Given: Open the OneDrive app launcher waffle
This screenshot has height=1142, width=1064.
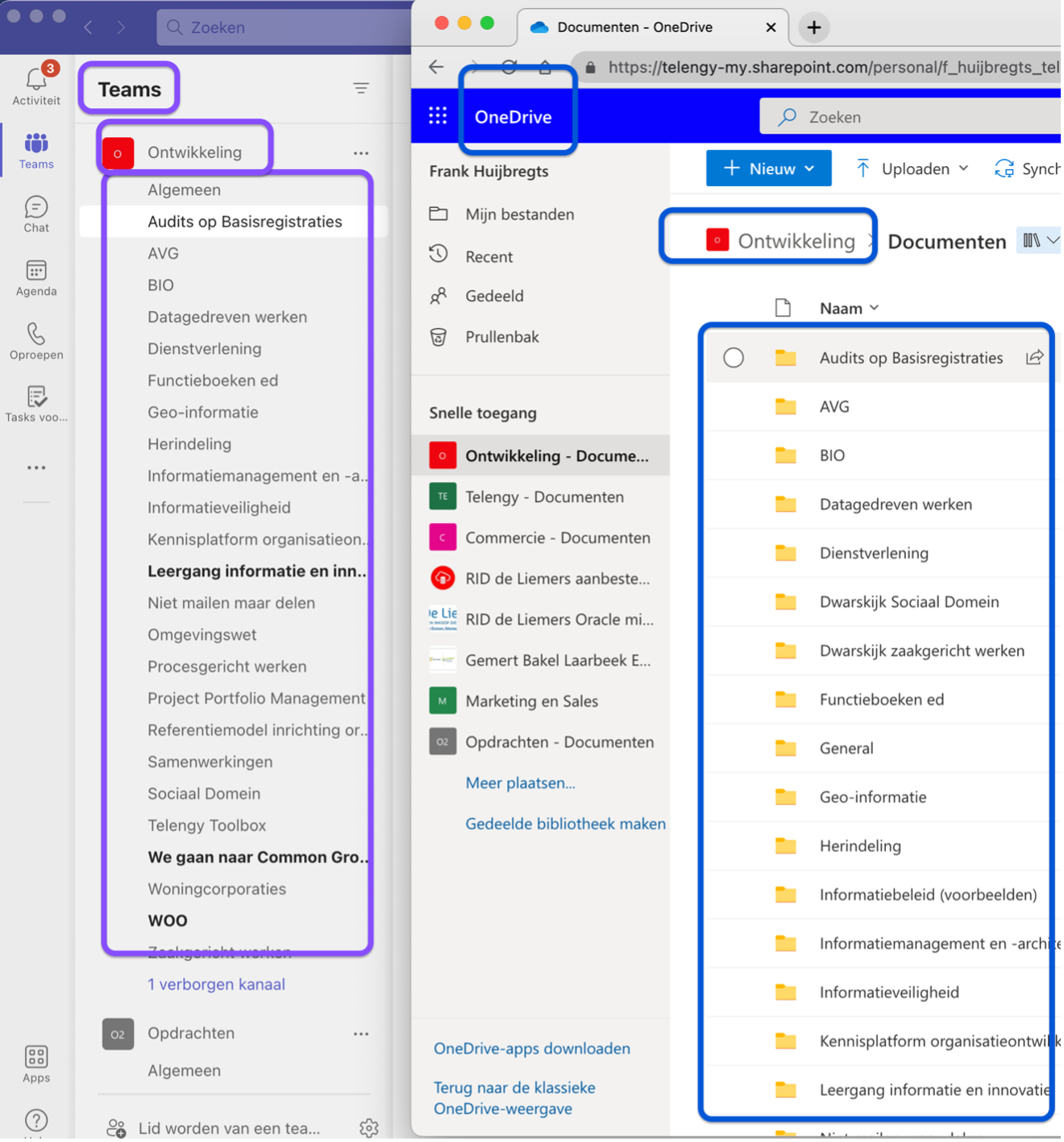Looking at the screenshot, I should 438,116.
